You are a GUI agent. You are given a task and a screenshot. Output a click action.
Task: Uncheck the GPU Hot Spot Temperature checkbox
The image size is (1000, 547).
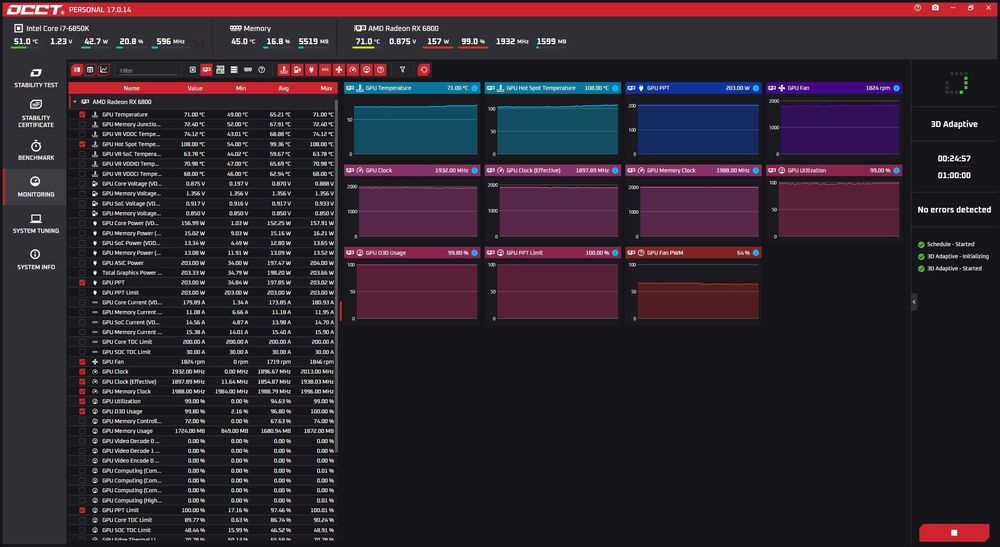82,144
